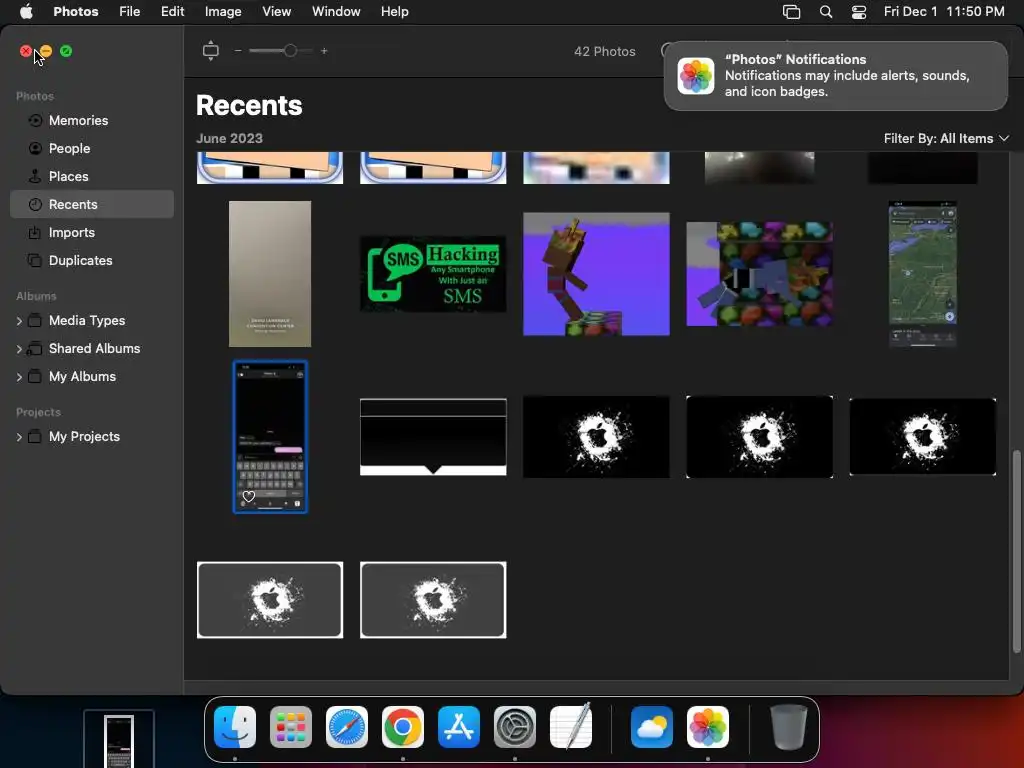Click the Recents clock icon
Viewport: 1024px width, 768px height.
click(x=35, y=204)
